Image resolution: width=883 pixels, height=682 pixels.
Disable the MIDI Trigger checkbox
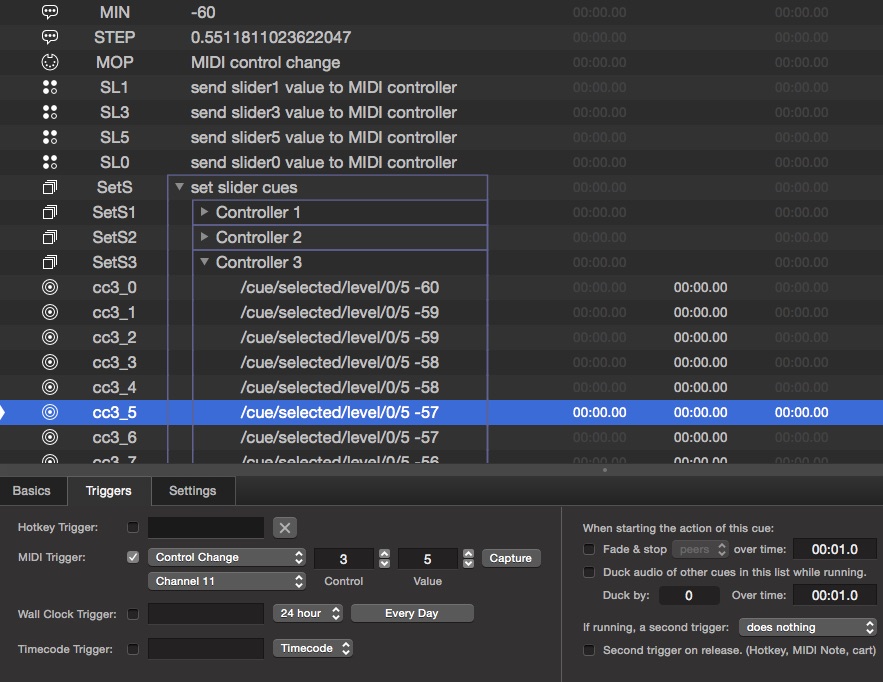click(x=133, y=557)
